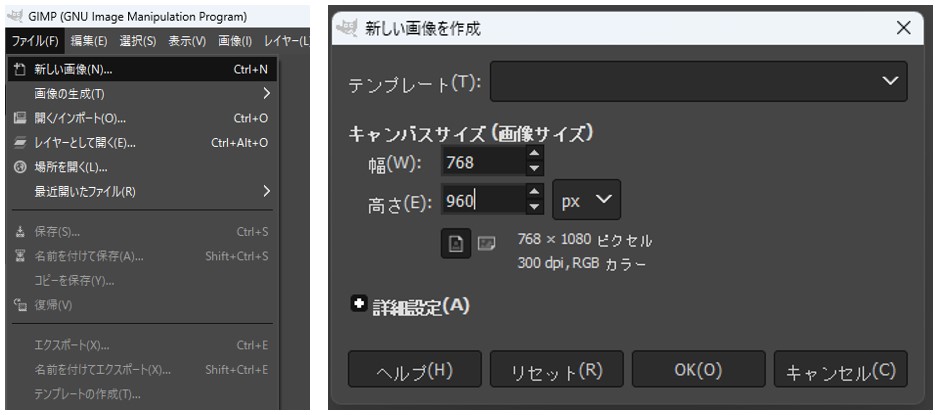The width and height of the screenshot is (936, 415).
Task: Click the ヘルプ(H) button
Action: (414, 369)
